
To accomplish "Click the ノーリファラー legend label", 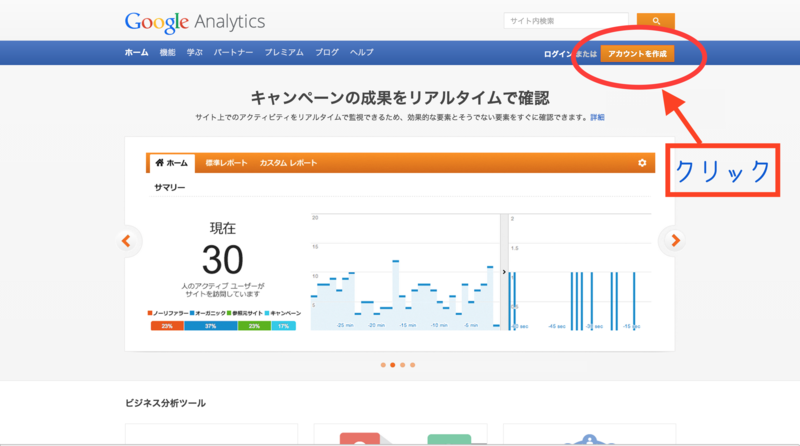I will [x=170, y=313].
